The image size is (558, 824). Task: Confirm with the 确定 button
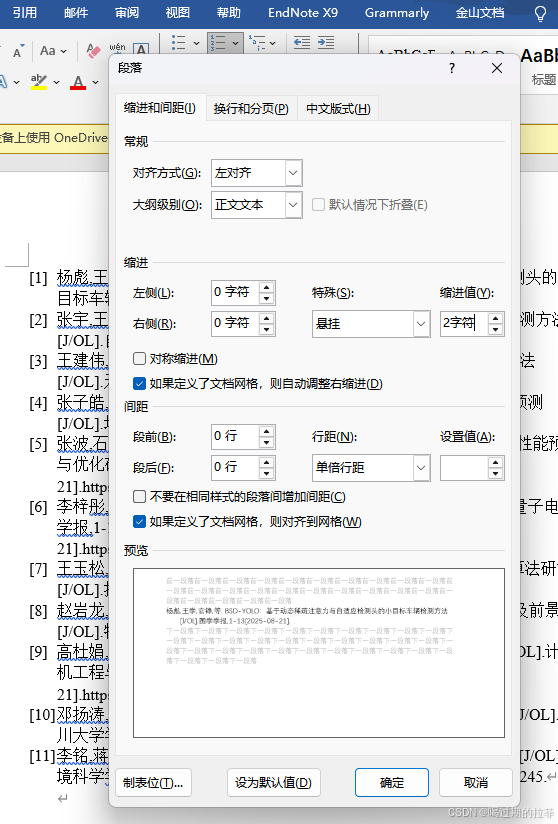392,782
